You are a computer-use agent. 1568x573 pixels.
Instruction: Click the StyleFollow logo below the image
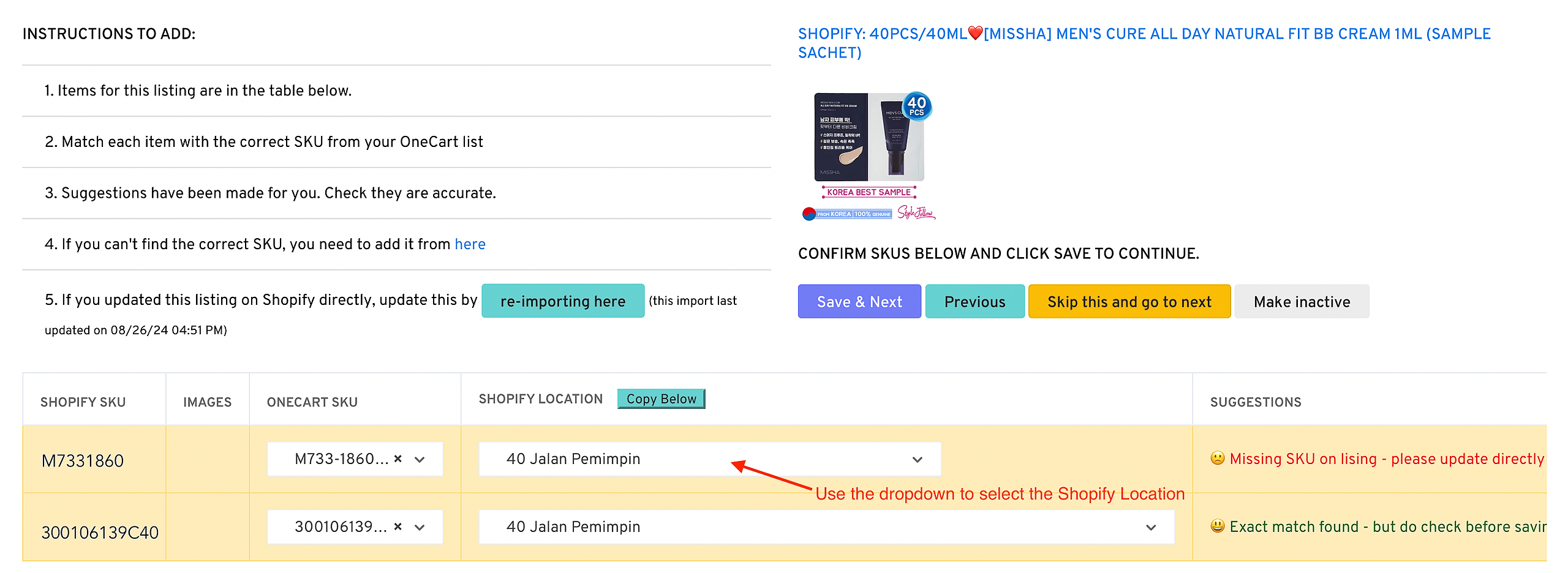[x=916, y=213]
